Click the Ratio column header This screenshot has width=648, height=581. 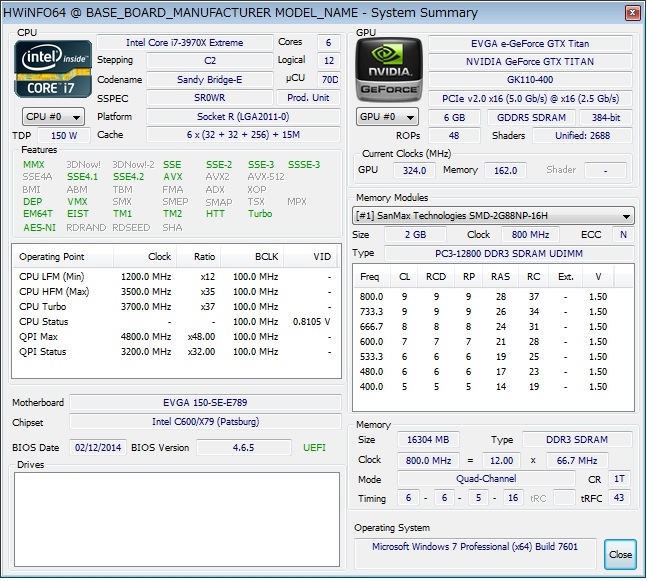tap(199, 257)
